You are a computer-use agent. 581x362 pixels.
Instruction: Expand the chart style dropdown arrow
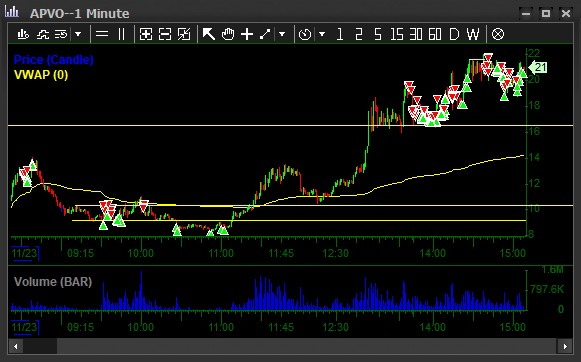pyautogui.click(x=78, y=34)
